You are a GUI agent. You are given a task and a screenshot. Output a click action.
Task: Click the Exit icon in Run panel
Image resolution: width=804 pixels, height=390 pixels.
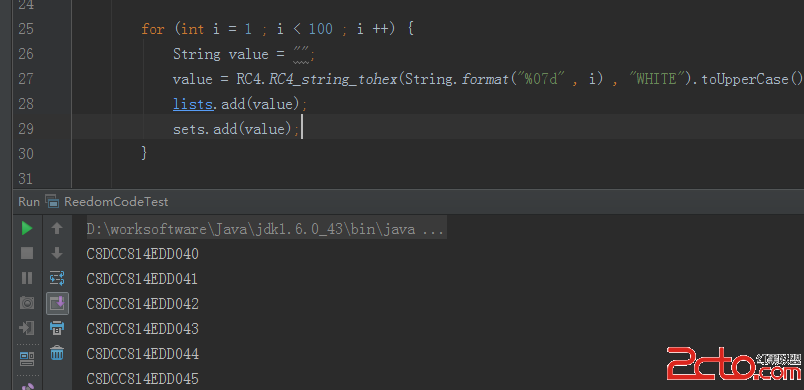point(27,328)
